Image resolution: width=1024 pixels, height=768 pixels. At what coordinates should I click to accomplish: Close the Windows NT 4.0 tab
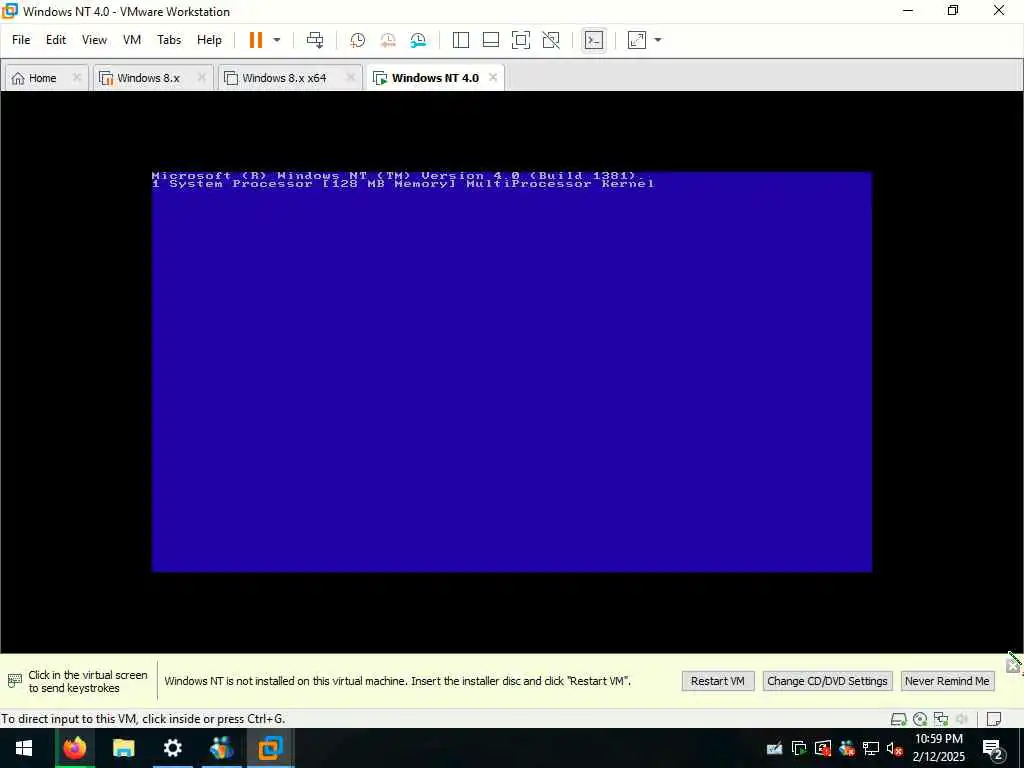(x=493, y=78)
